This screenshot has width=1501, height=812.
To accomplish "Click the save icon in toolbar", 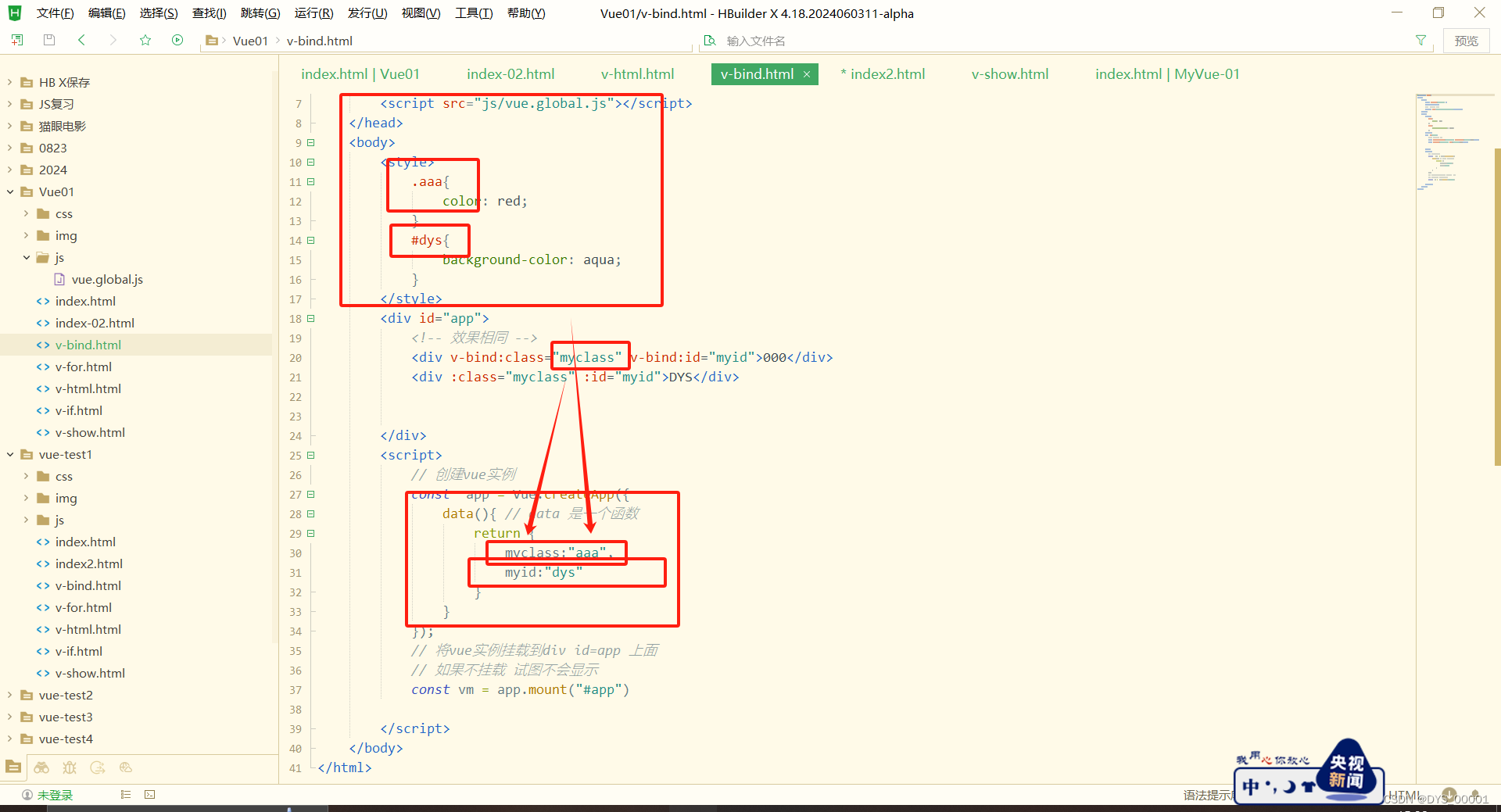I will [x=49, y=40].
